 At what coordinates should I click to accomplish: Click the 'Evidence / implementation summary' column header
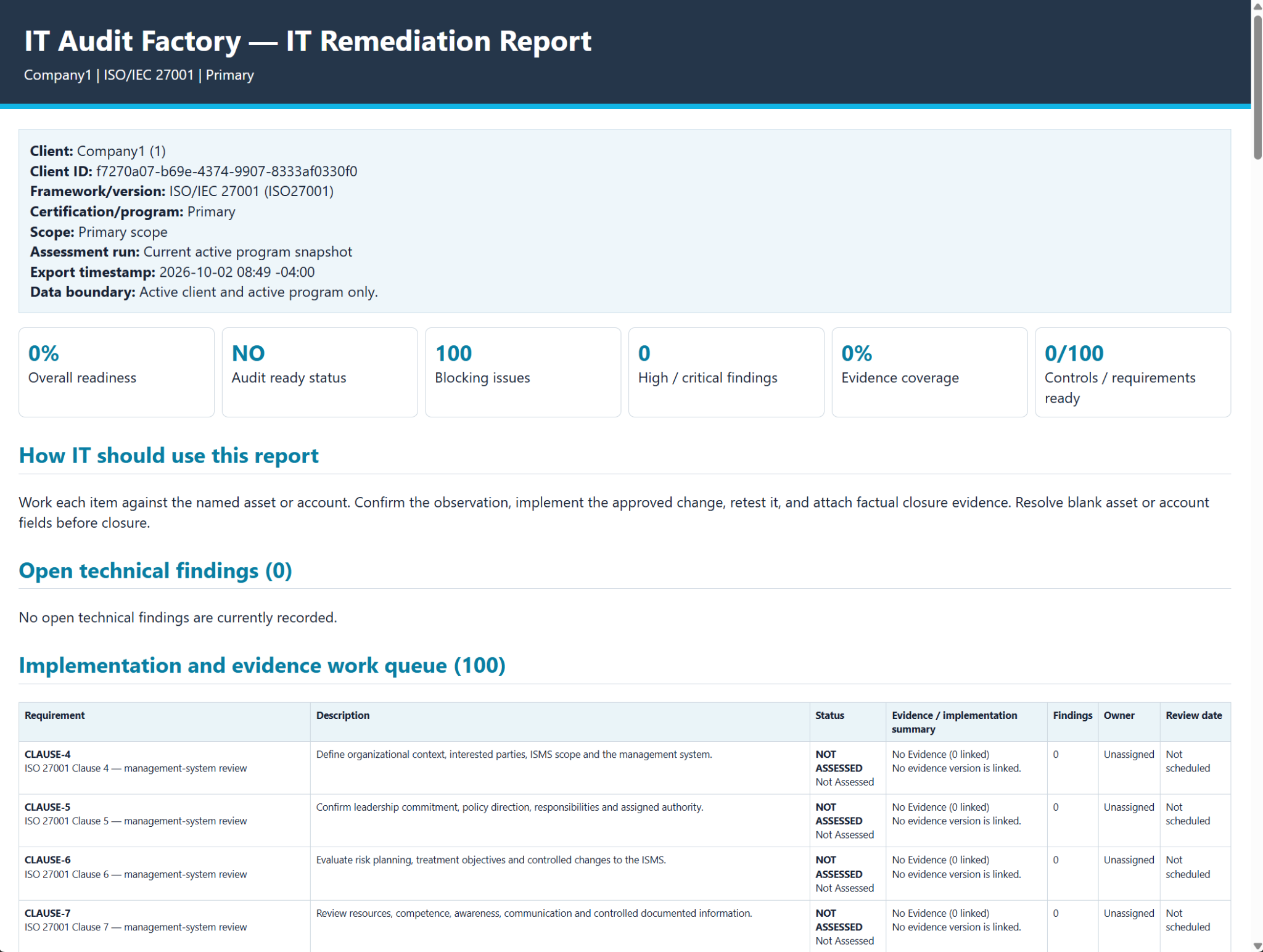[x=966, y=722]
